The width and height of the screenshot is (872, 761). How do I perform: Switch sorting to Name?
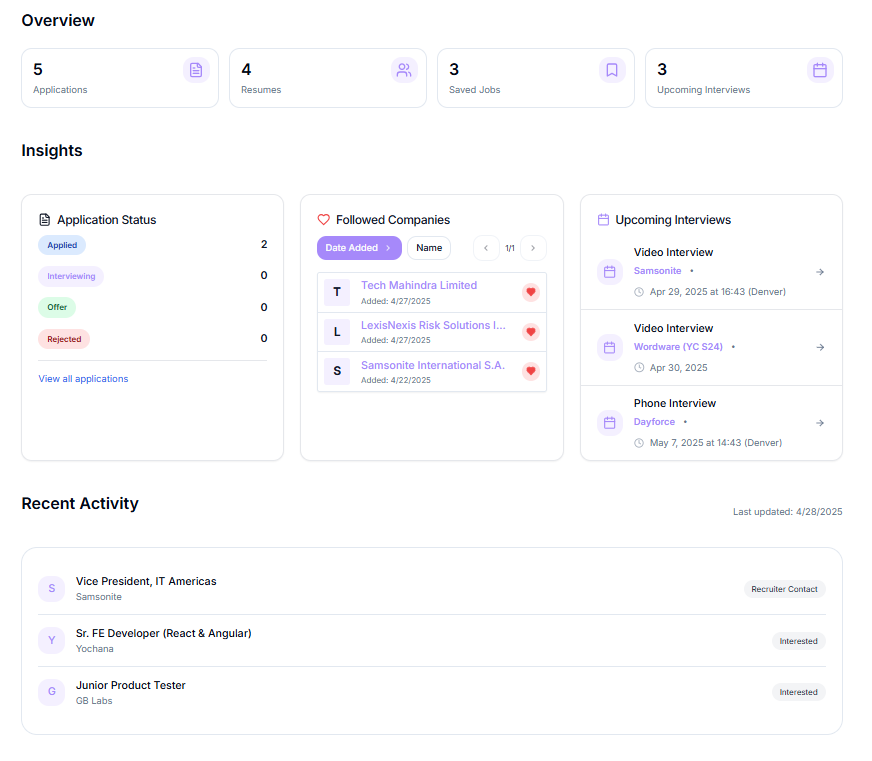428,247
